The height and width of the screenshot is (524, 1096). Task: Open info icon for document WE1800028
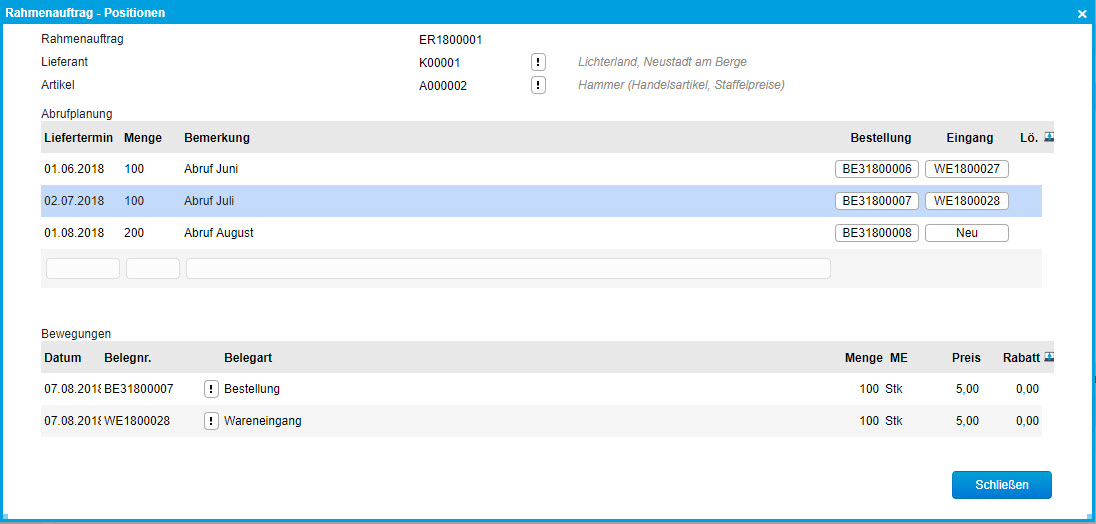(211, 421)
